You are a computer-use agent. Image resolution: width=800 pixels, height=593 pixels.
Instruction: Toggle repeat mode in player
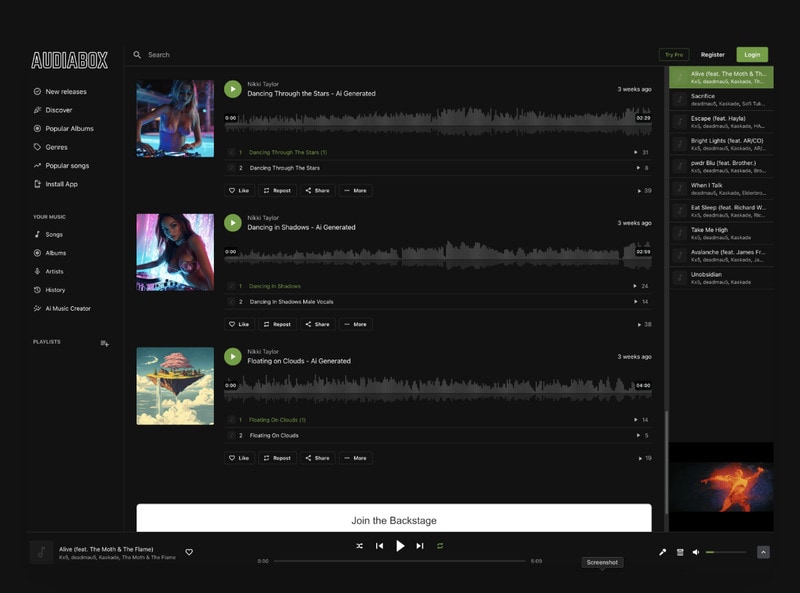(440, 546)
